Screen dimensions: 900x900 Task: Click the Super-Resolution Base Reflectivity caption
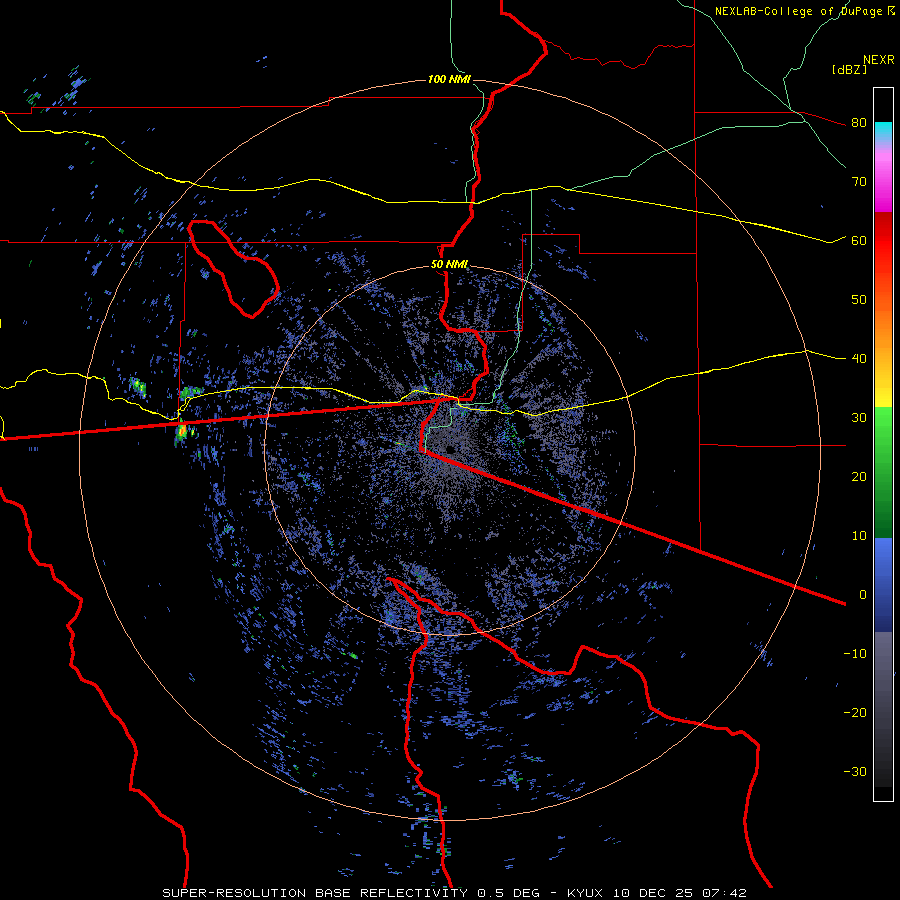(x=454, y=893)
